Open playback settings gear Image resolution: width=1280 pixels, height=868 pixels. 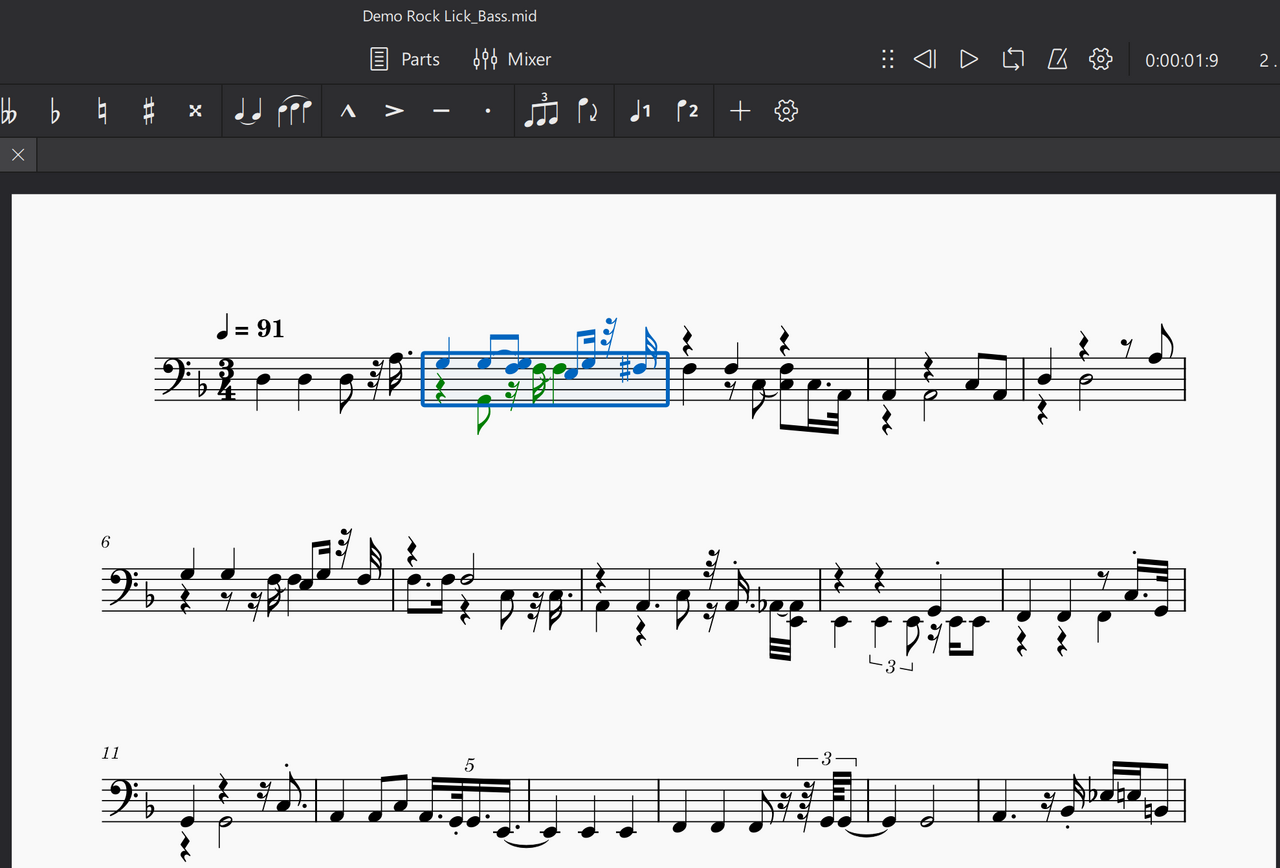1101,59
